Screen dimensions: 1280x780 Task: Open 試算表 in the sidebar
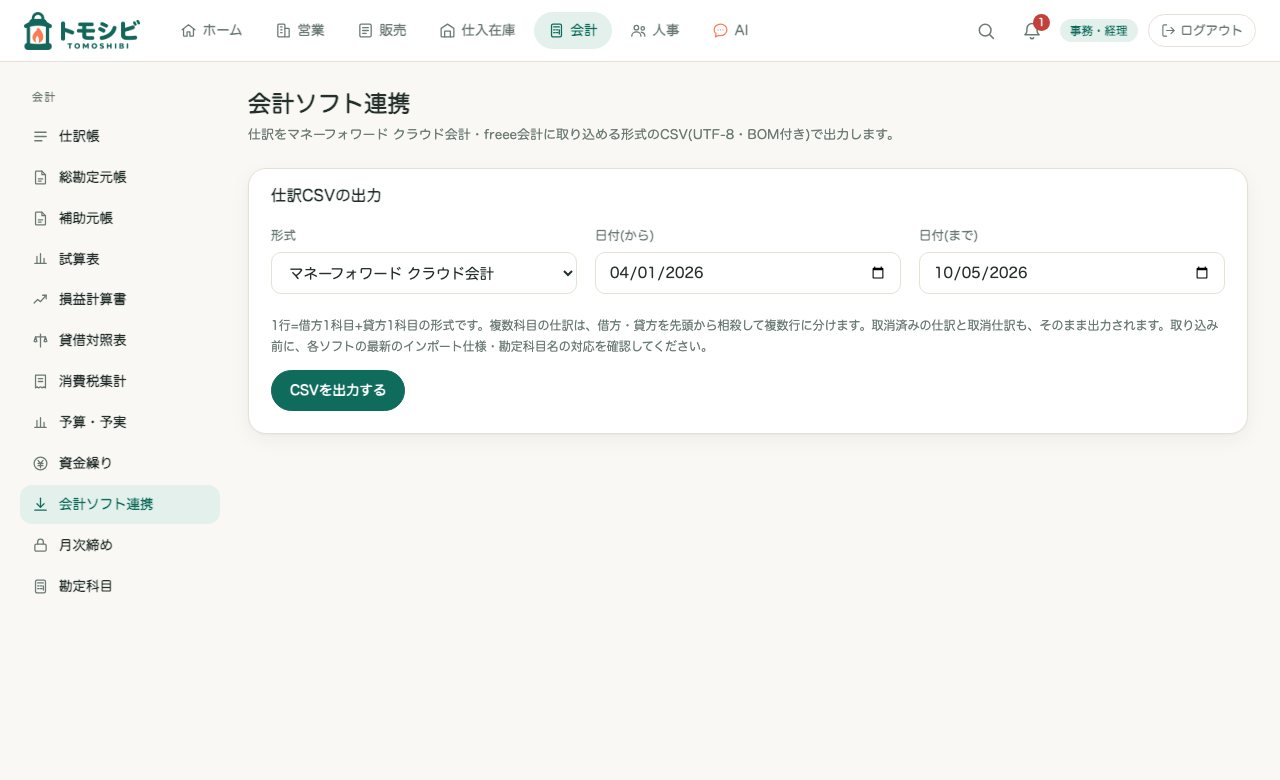point(120,259)
